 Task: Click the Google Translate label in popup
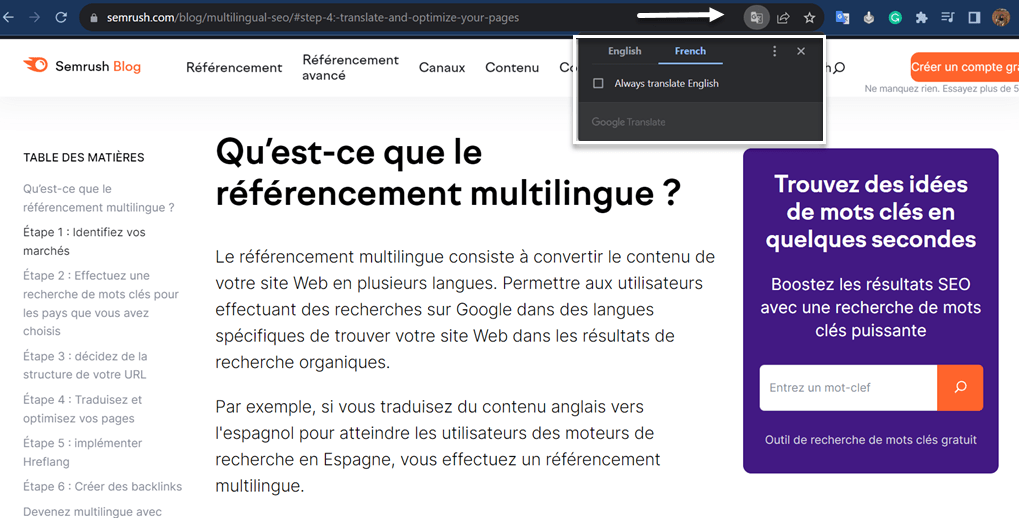pos(628,122)
